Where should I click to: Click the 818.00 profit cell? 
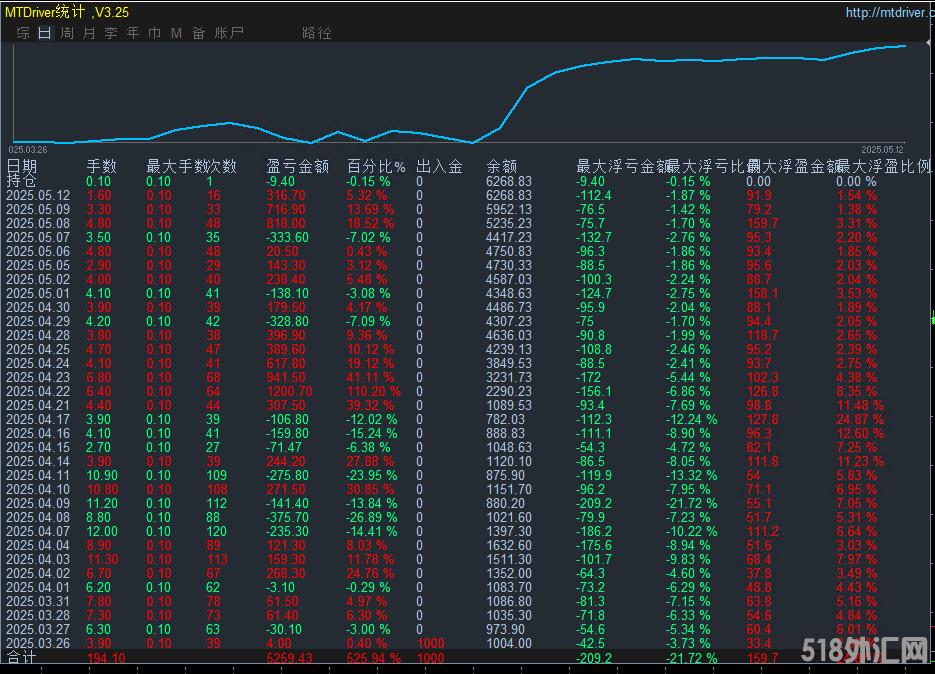(286, 223)
